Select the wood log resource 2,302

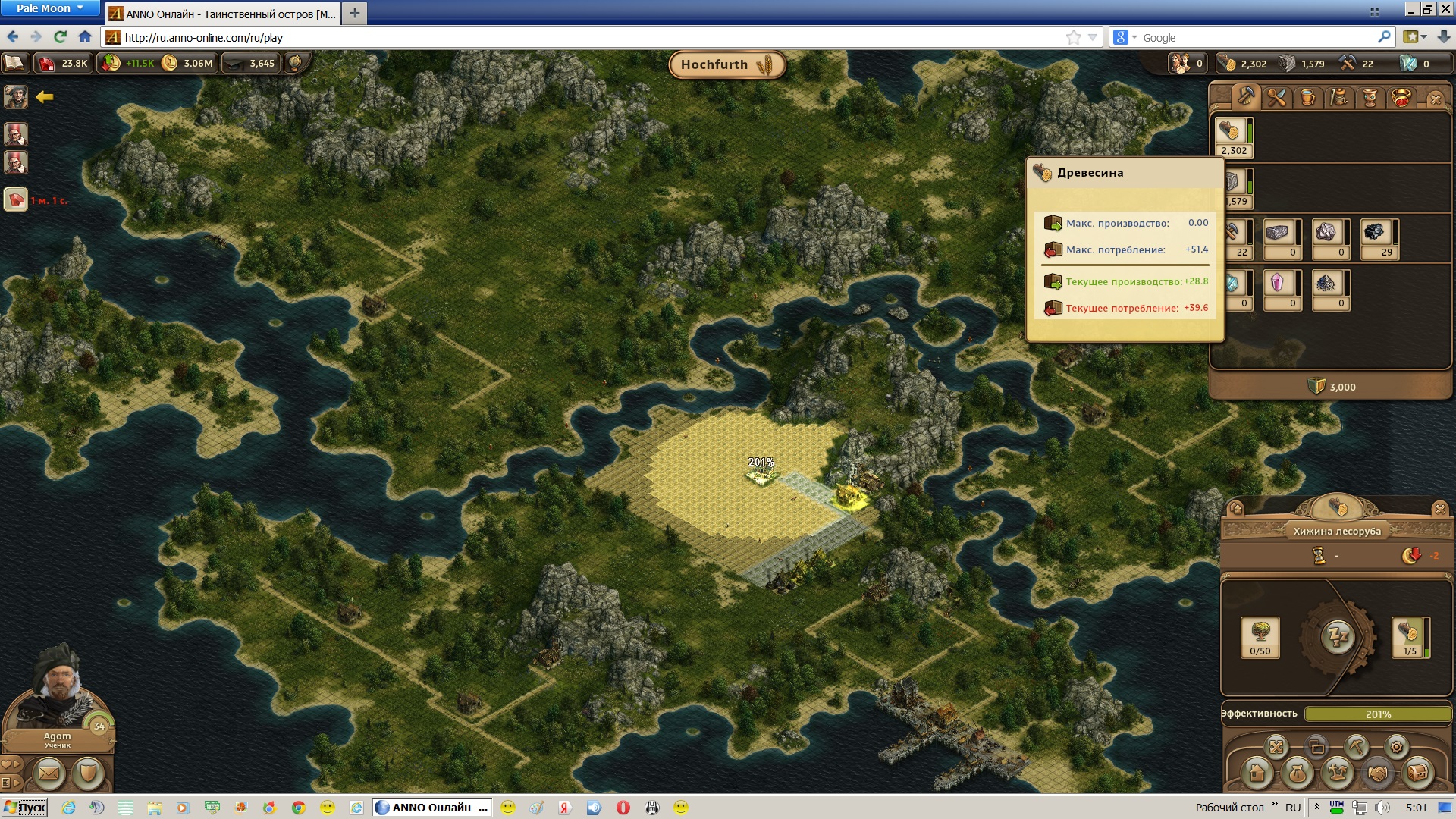click(1234, 137)
